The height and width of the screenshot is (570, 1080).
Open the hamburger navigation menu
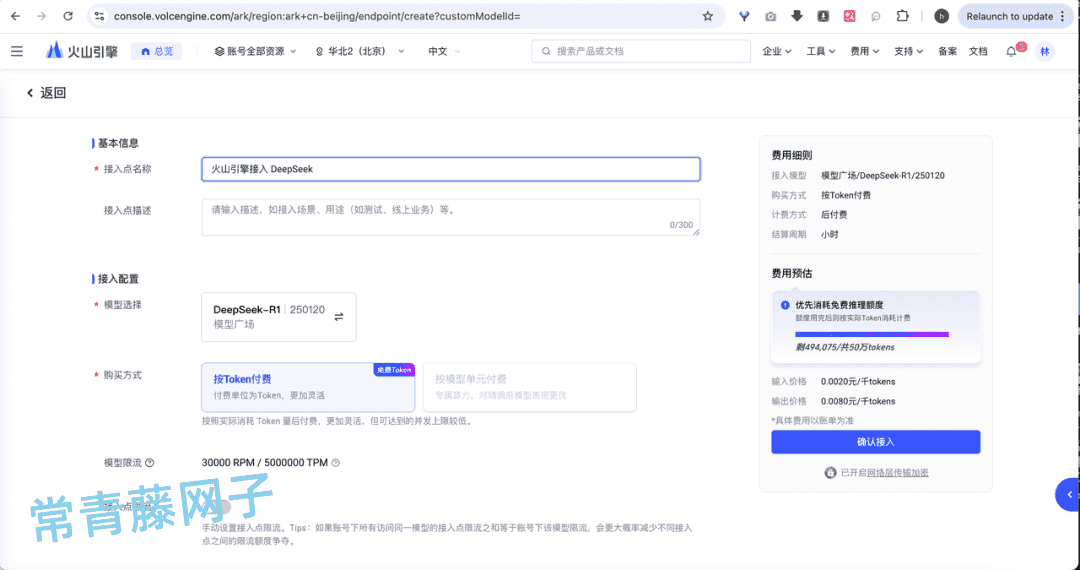(x=17, y=51)
